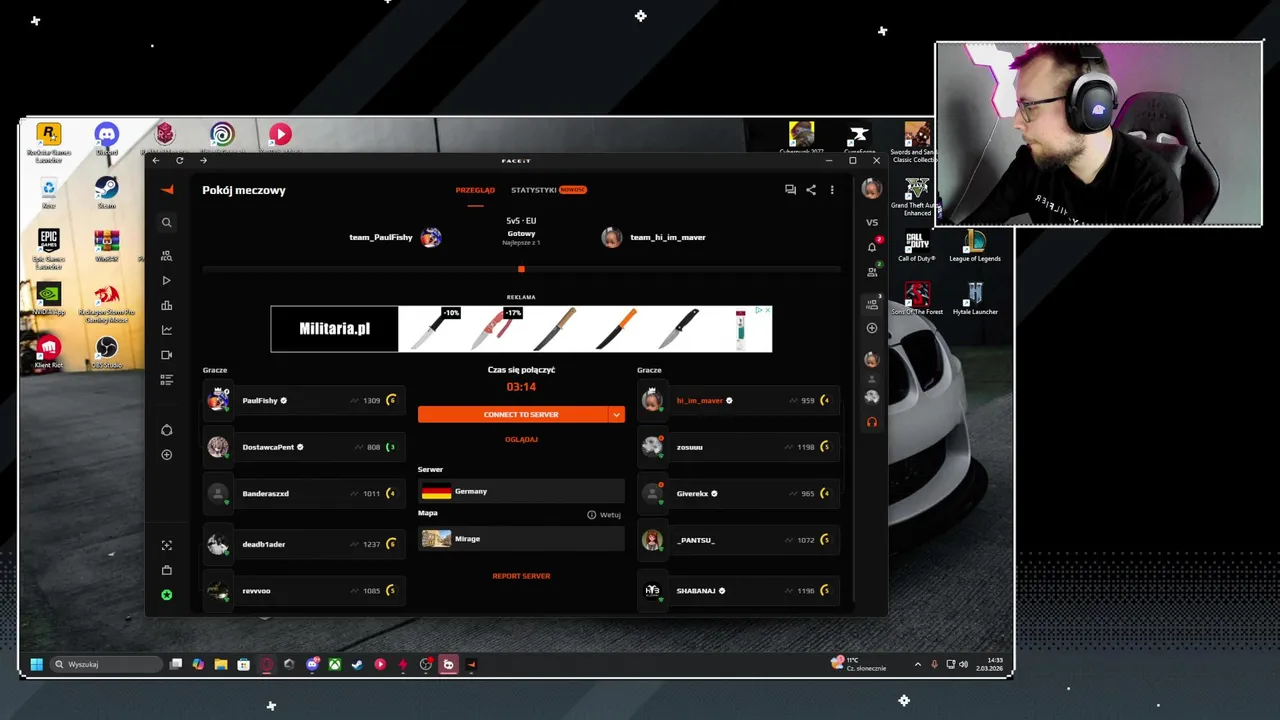This screenshot has height=720, width=1280.
Task: Click REPORT SERVER link
Action: click(x=521, y=576)
